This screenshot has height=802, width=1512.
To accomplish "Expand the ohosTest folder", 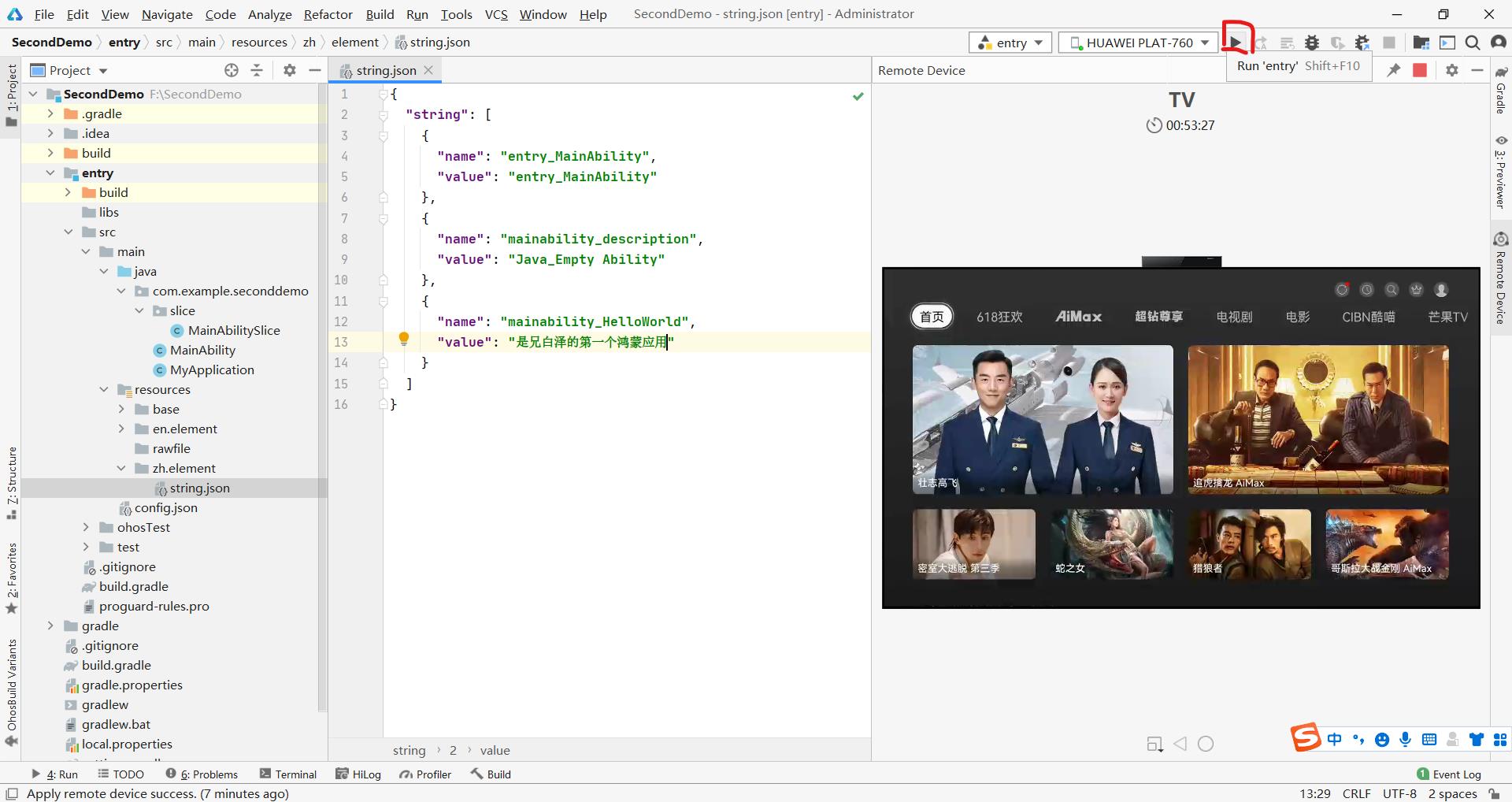I will coord(86,527).
